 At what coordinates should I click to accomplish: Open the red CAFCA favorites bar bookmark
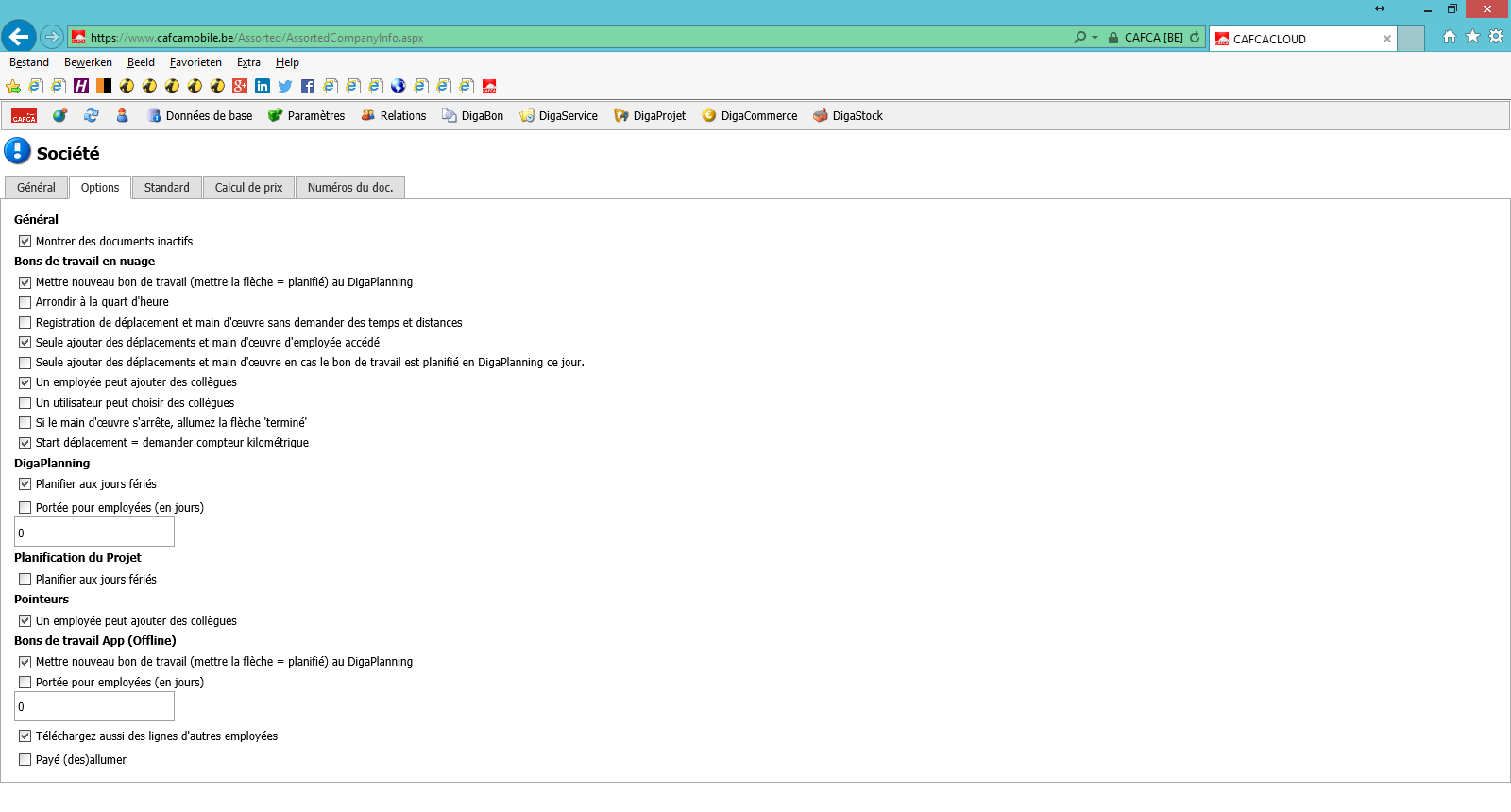489,86
